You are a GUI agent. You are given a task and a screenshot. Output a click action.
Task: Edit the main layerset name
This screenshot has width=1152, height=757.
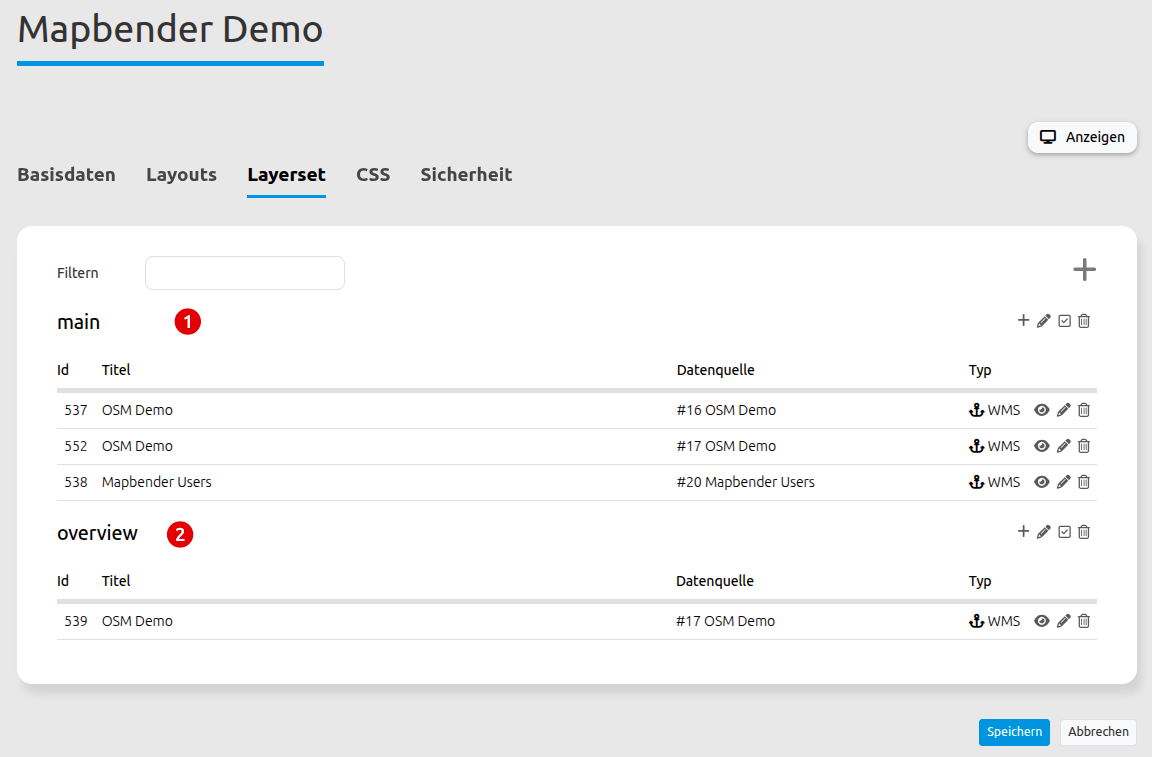pyautogui.click(x=1044, y=321)
